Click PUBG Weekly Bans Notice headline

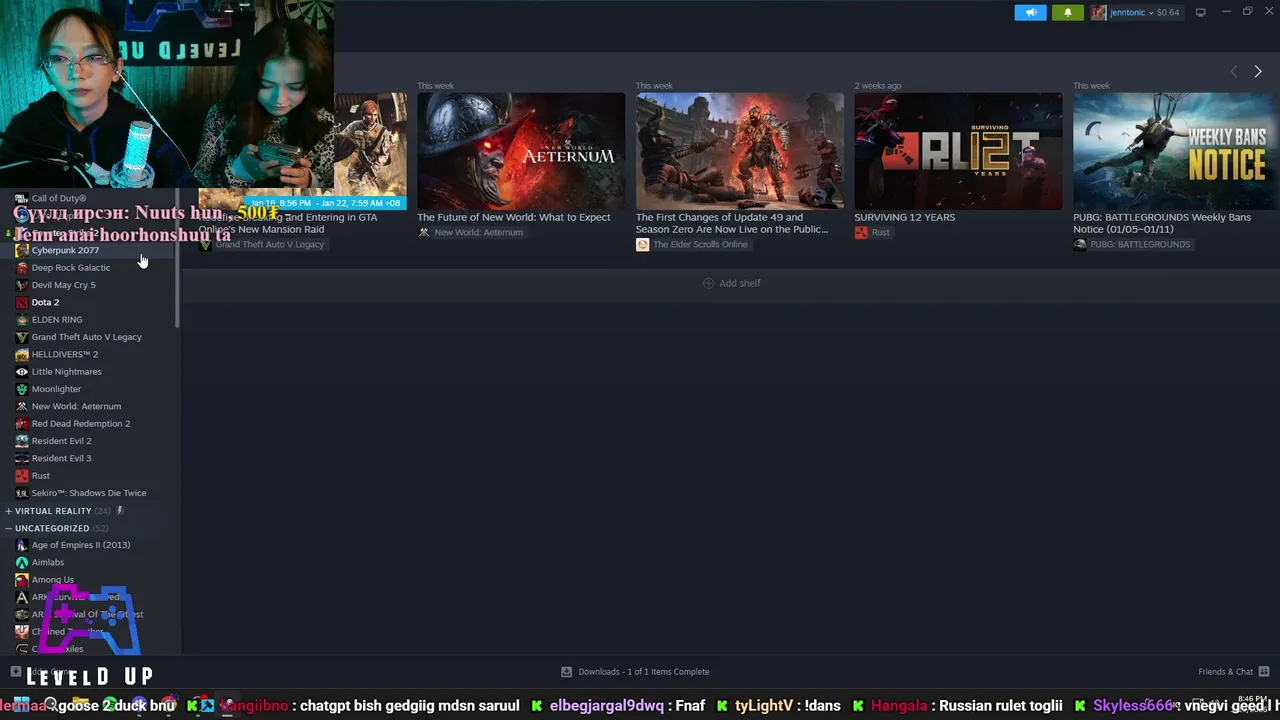coord(1162,223)
